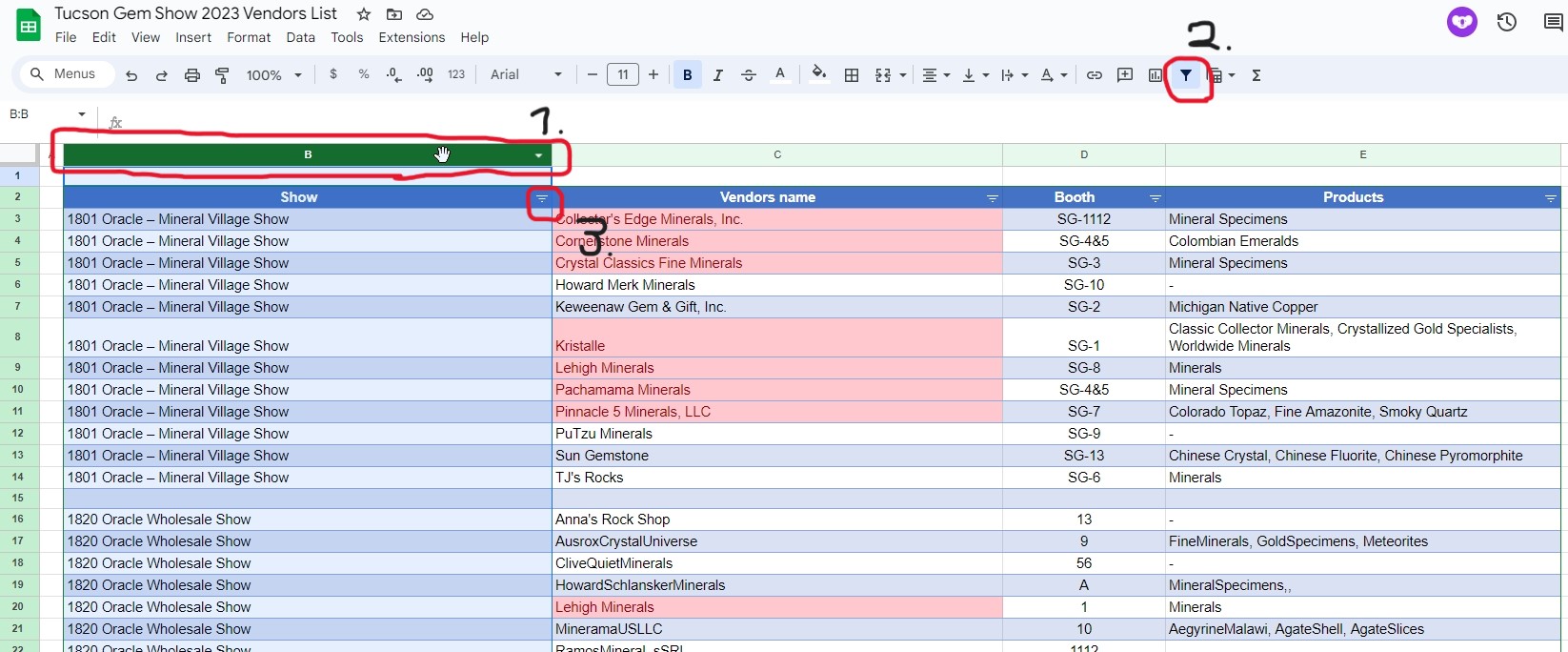Open the fill color picker
The height and width of the screenshot is (652, 1568).
coord(818,74)
